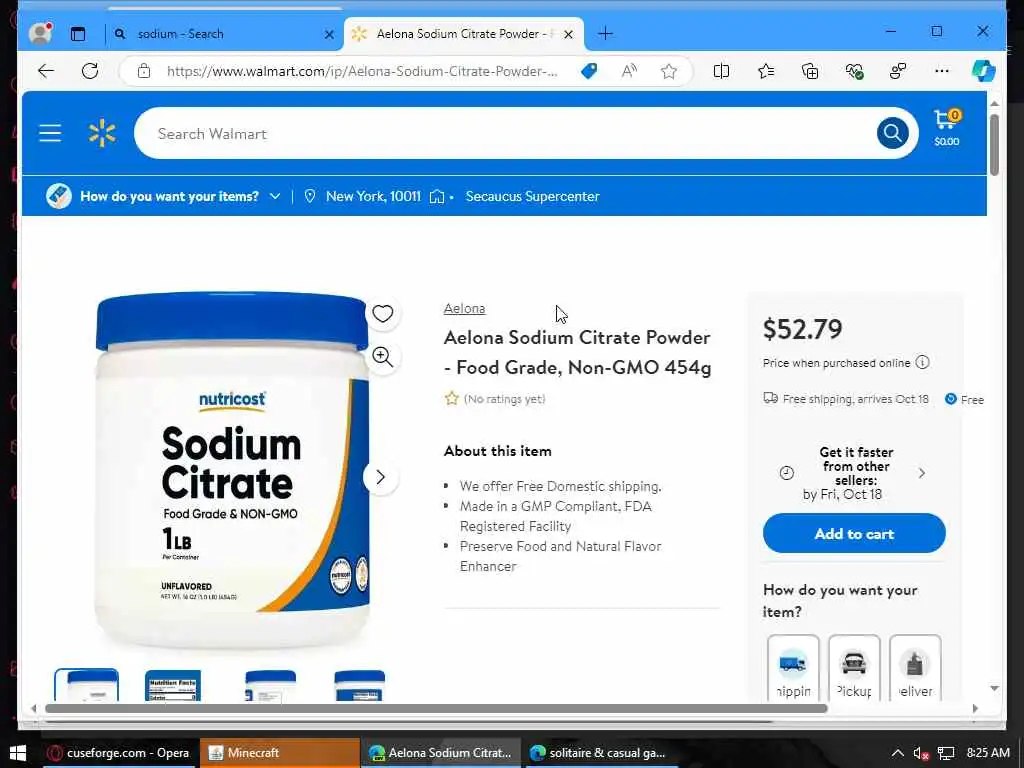
Task: Open the linked-profiles toolbar icon
Action: coord(898,71)
